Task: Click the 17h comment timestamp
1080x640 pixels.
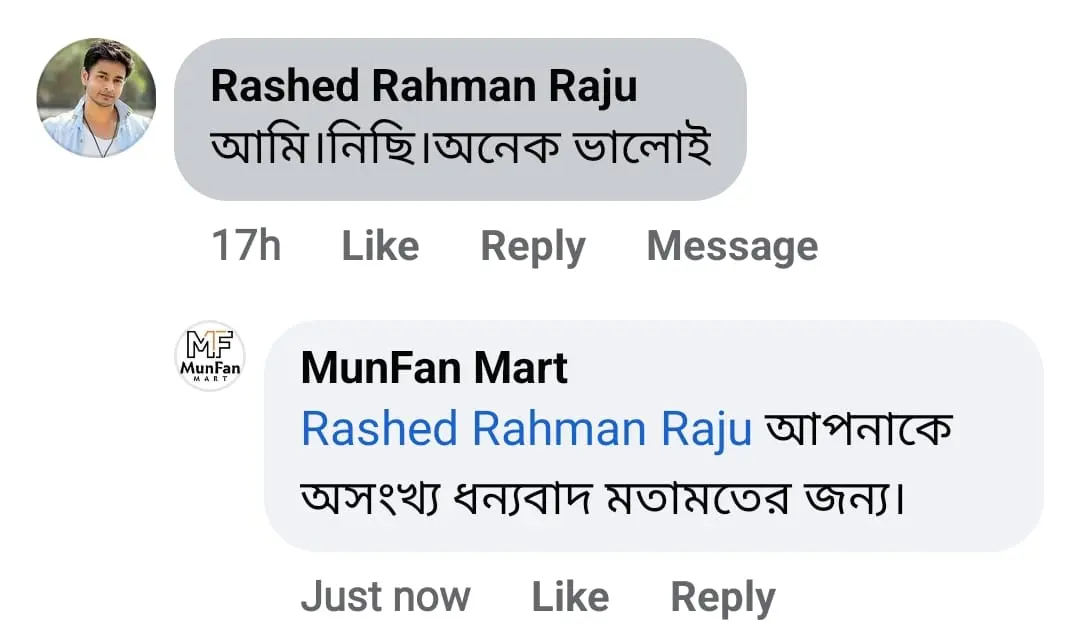Action: click(246, 246)
